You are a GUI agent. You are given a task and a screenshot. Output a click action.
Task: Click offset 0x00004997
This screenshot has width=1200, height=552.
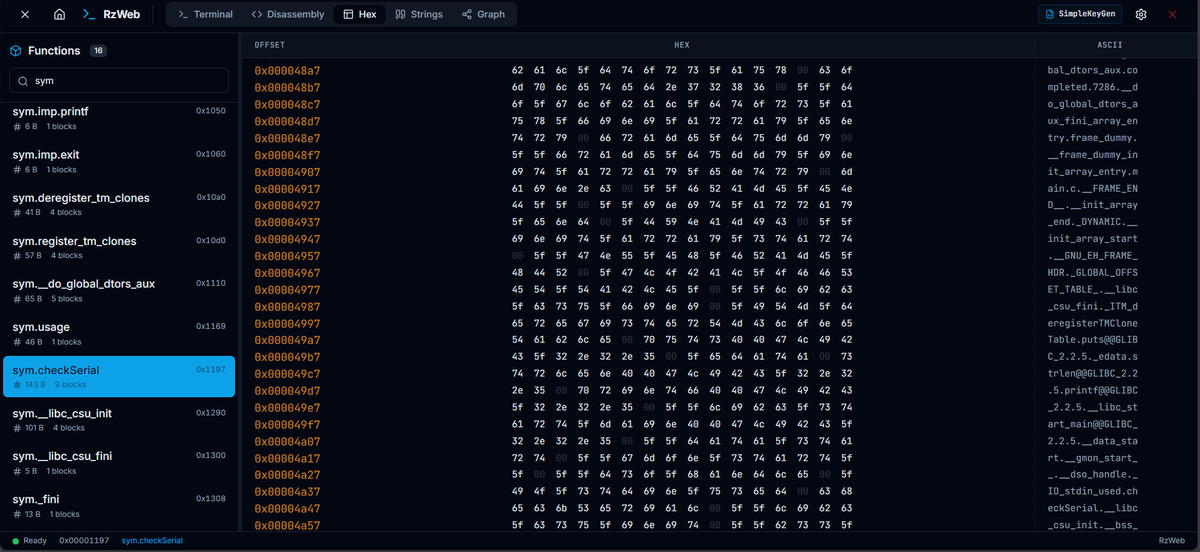click(x=287, y=323)
